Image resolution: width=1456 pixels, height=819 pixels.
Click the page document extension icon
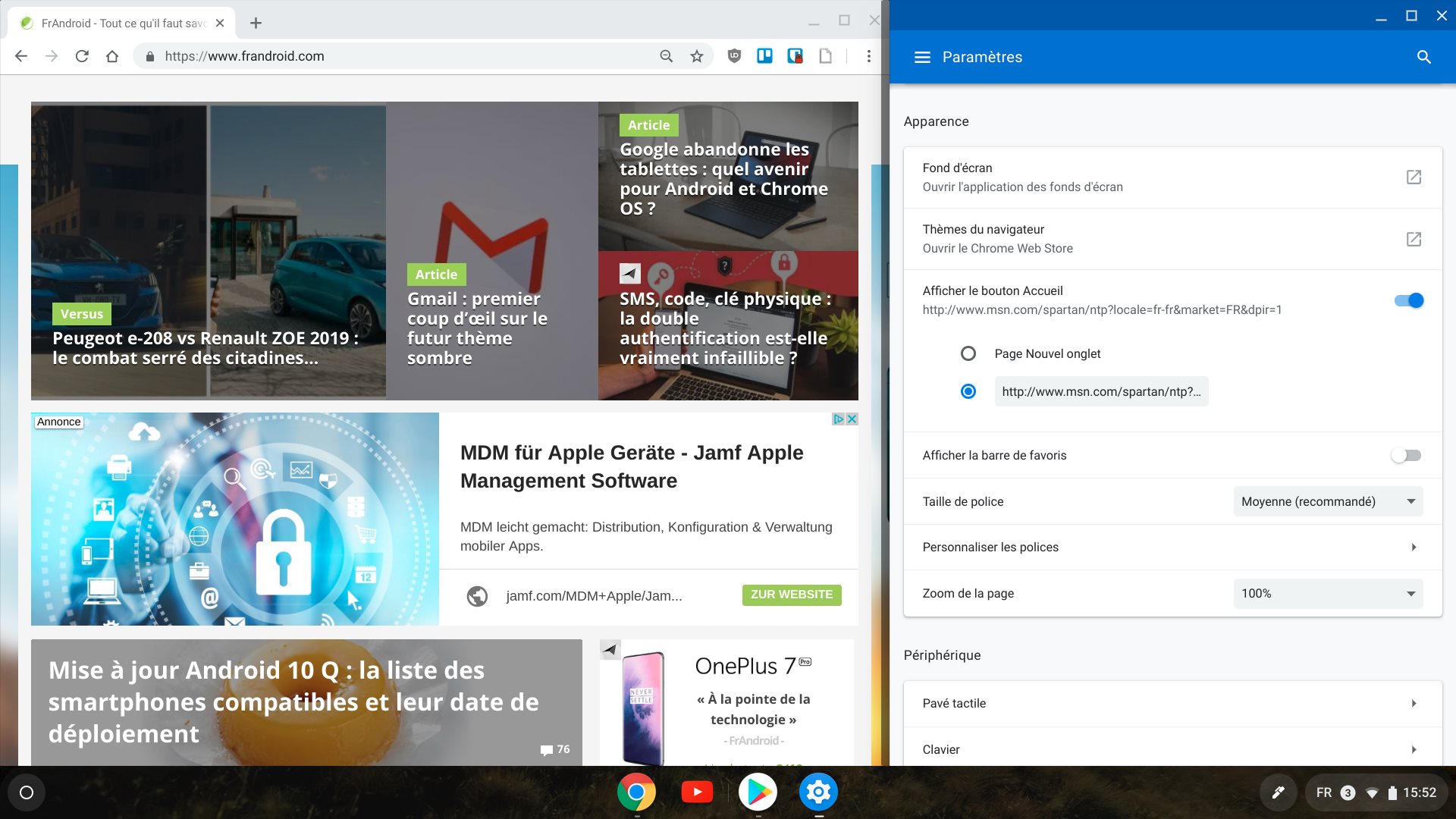[x=825, y=55]
